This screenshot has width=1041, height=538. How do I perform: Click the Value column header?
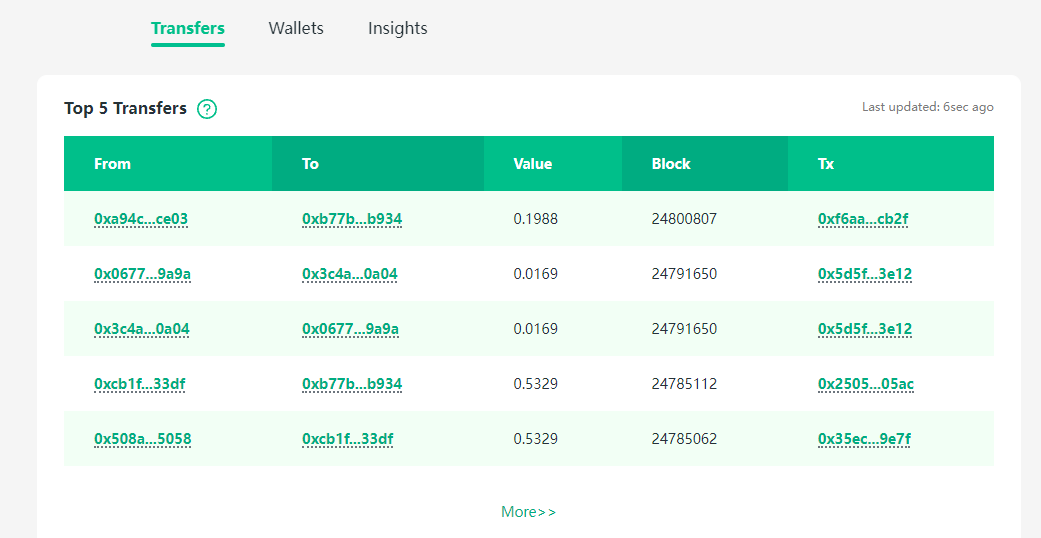click(532, 164)
